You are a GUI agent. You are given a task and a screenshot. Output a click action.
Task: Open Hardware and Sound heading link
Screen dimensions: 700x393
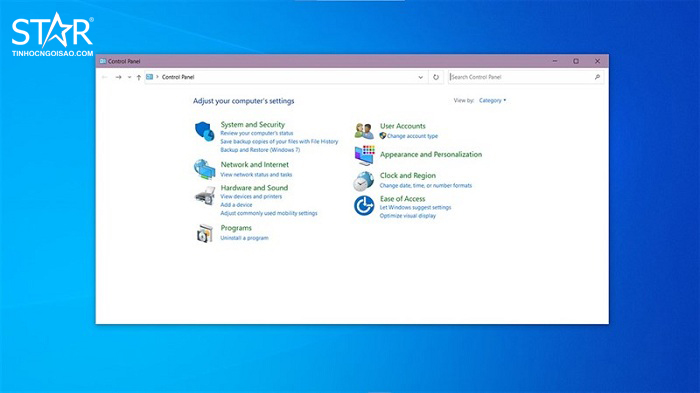pos(254,188)
